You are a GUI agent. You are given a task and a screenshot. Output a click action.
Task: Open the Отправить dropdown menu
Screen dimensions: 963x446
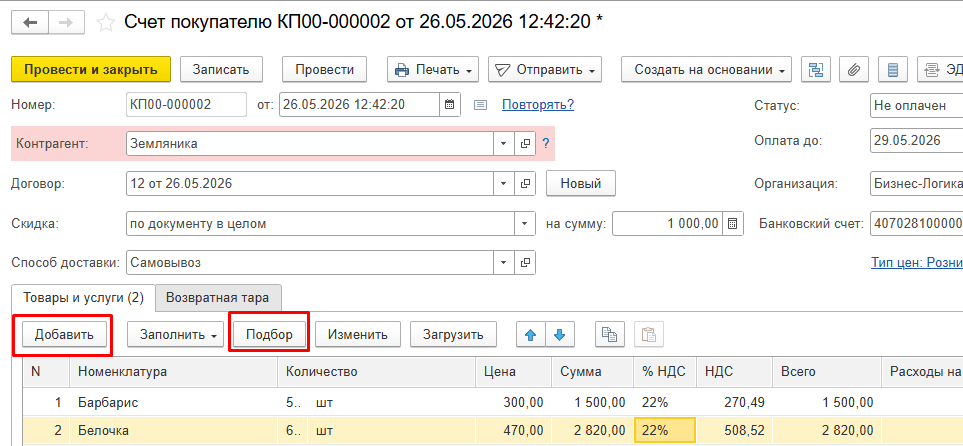(x=545, y=69)
